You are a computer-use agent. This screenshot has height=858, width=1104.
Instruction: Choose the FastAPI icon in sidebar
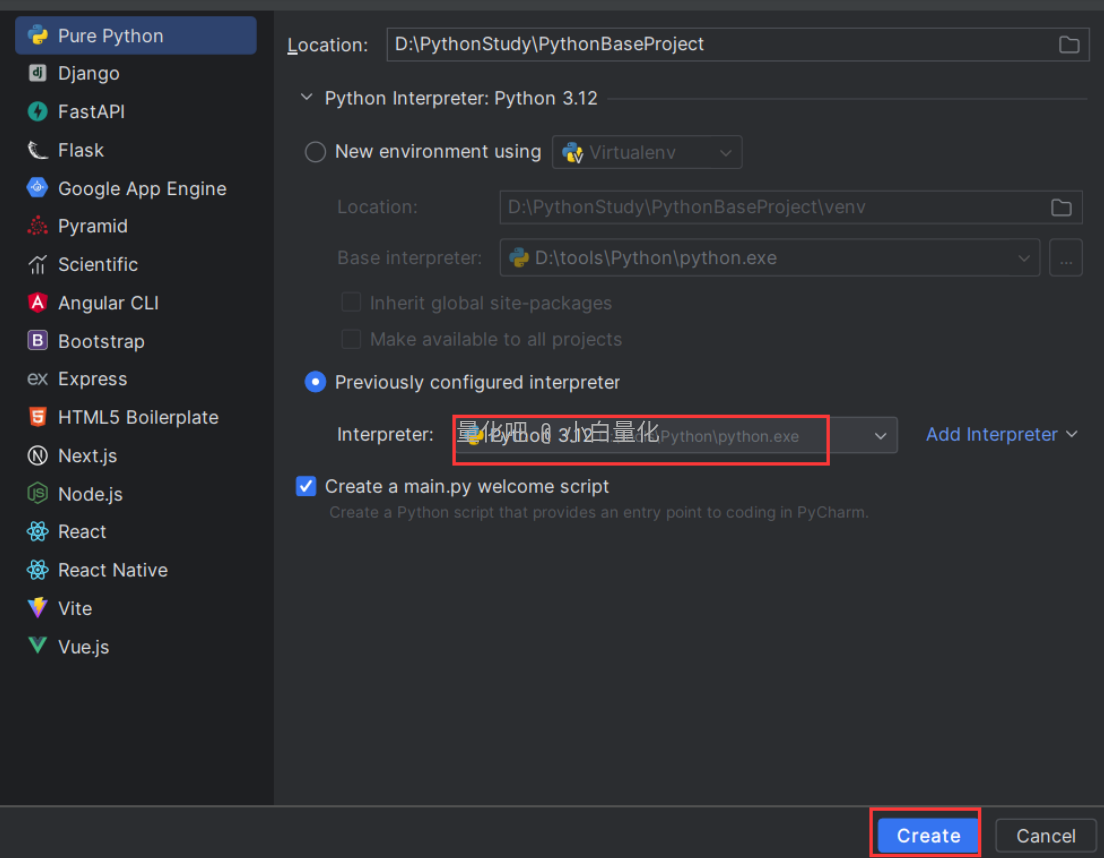click(38, 112)
